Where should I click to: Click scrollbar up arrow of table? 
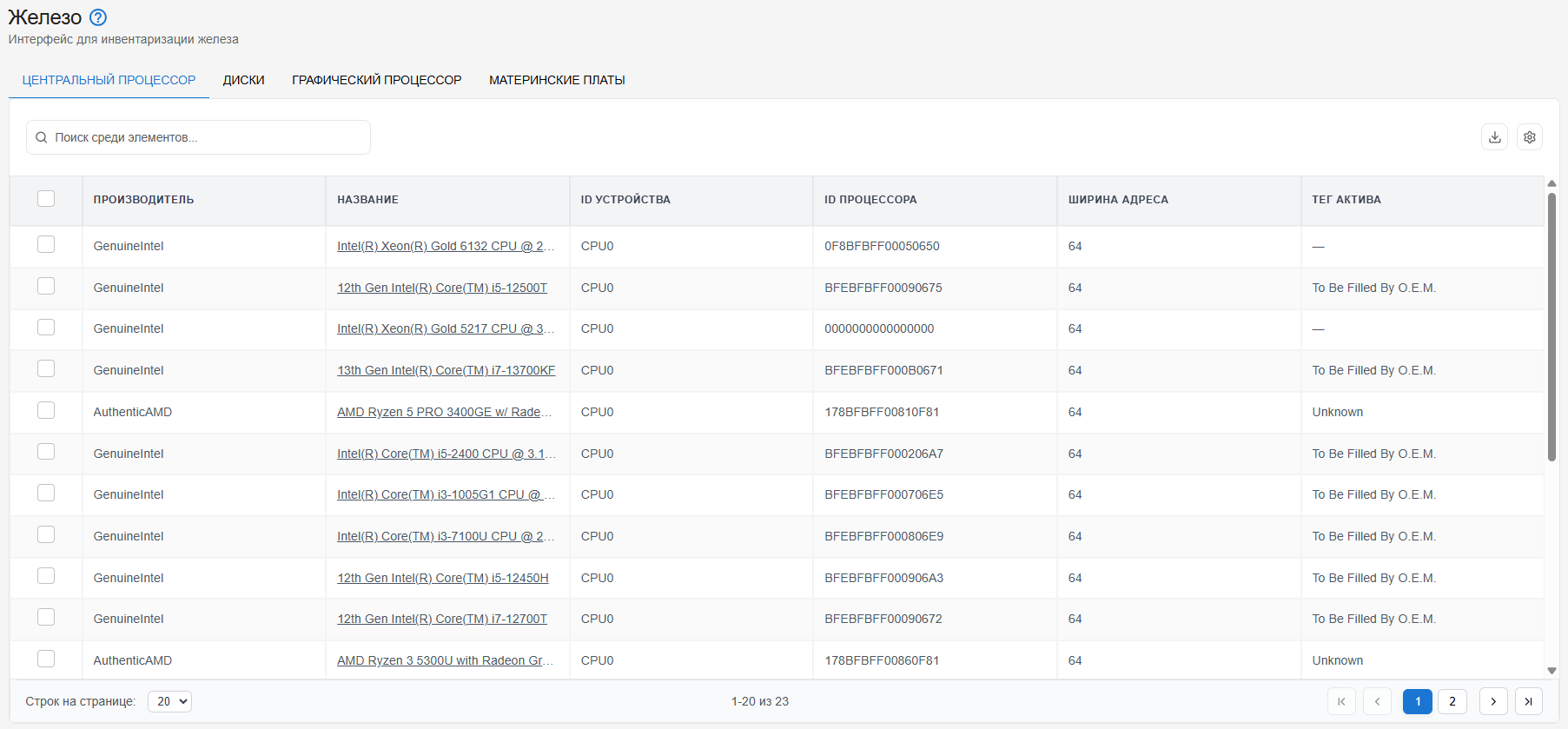coord(1551,183)
